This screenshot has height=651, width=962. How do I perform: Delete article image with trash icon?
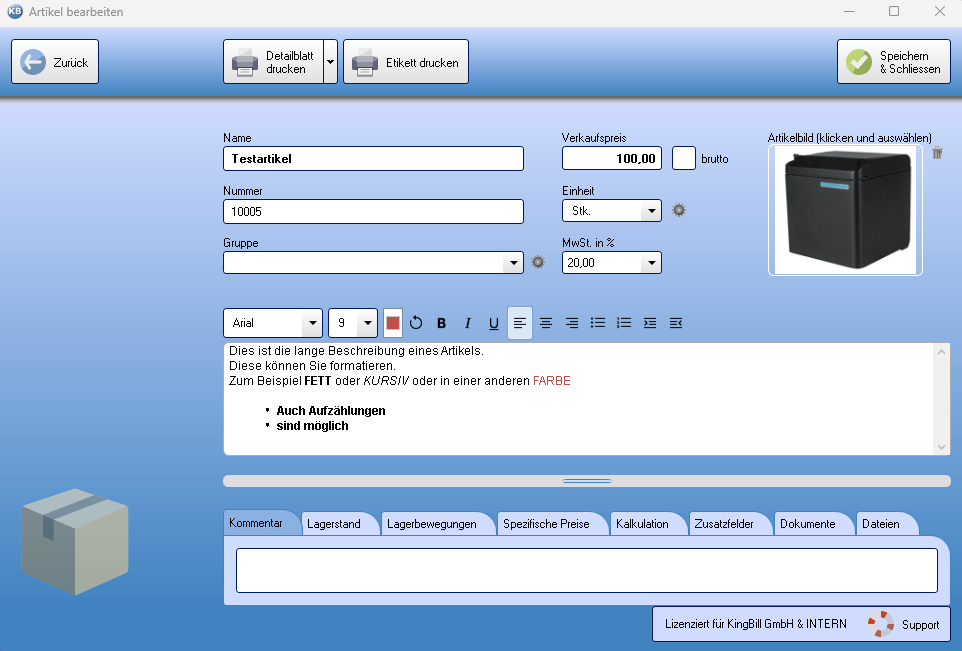(x=937, y=153)
